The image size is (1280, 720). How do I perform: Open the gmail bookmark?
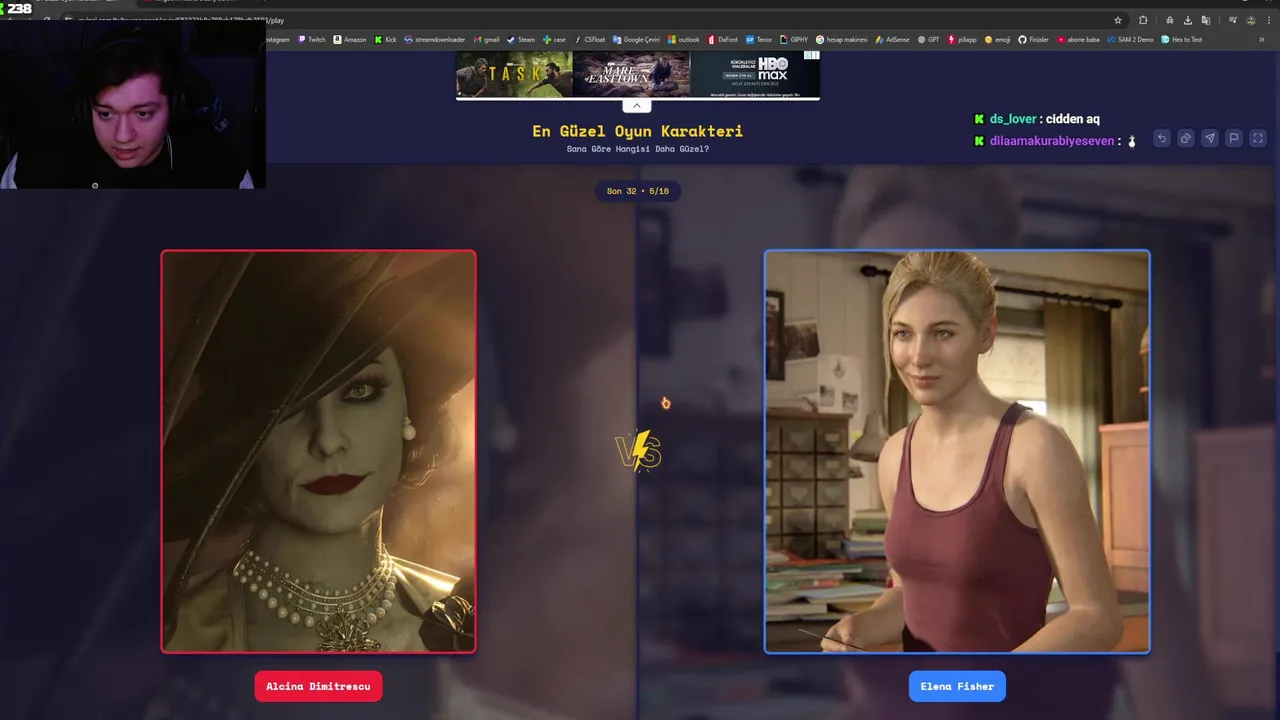pos(486,40)
